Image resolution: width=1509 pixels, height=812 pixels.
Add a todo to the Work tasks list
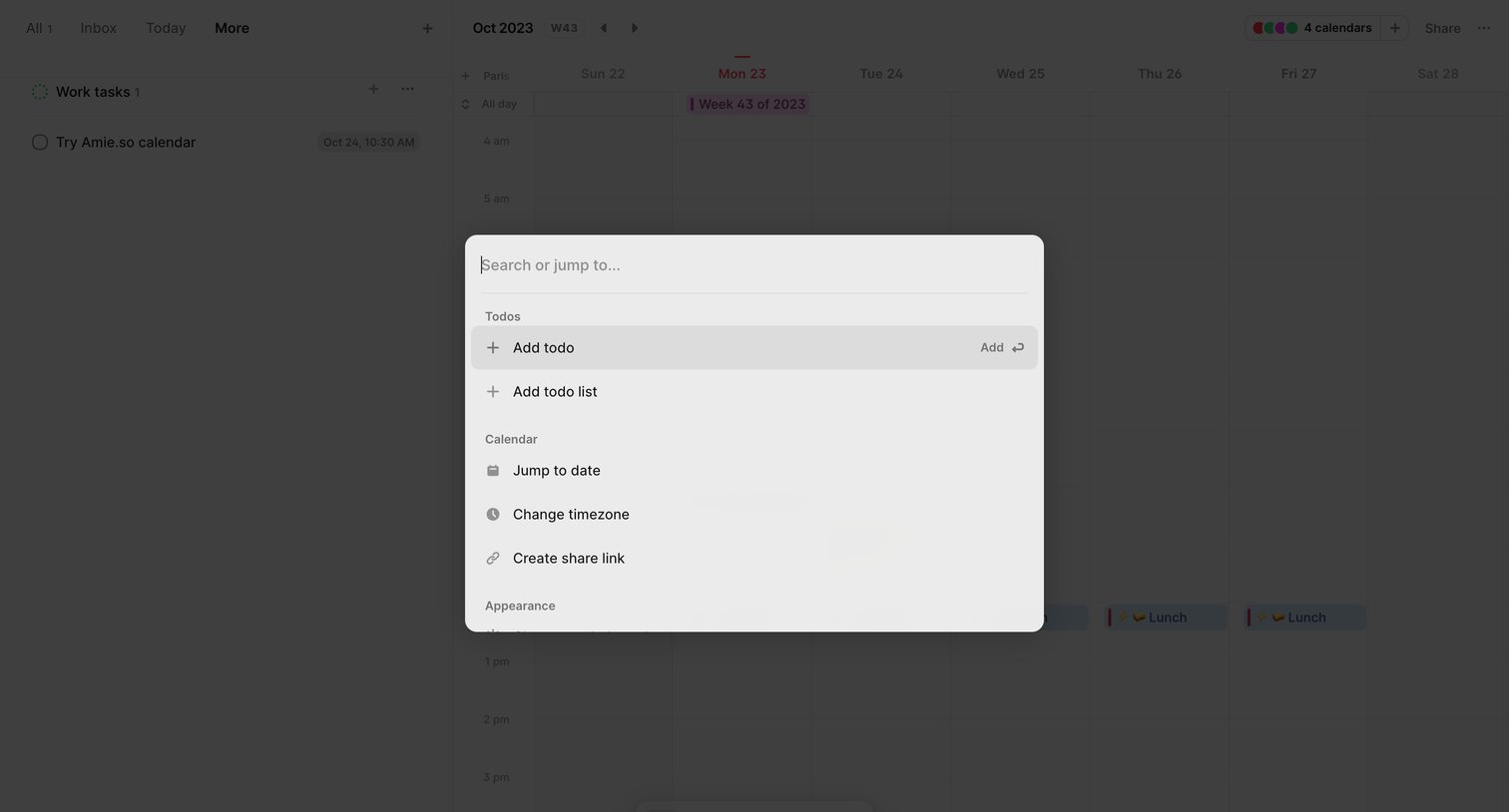pyautogui.click(x=373, y=89)
